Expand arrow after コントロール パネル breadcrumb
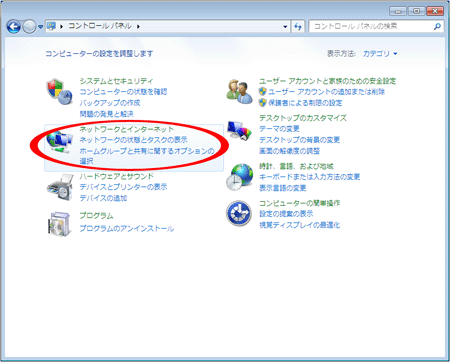The width and height of the screenshot is (450, 362). coord(138,26)
